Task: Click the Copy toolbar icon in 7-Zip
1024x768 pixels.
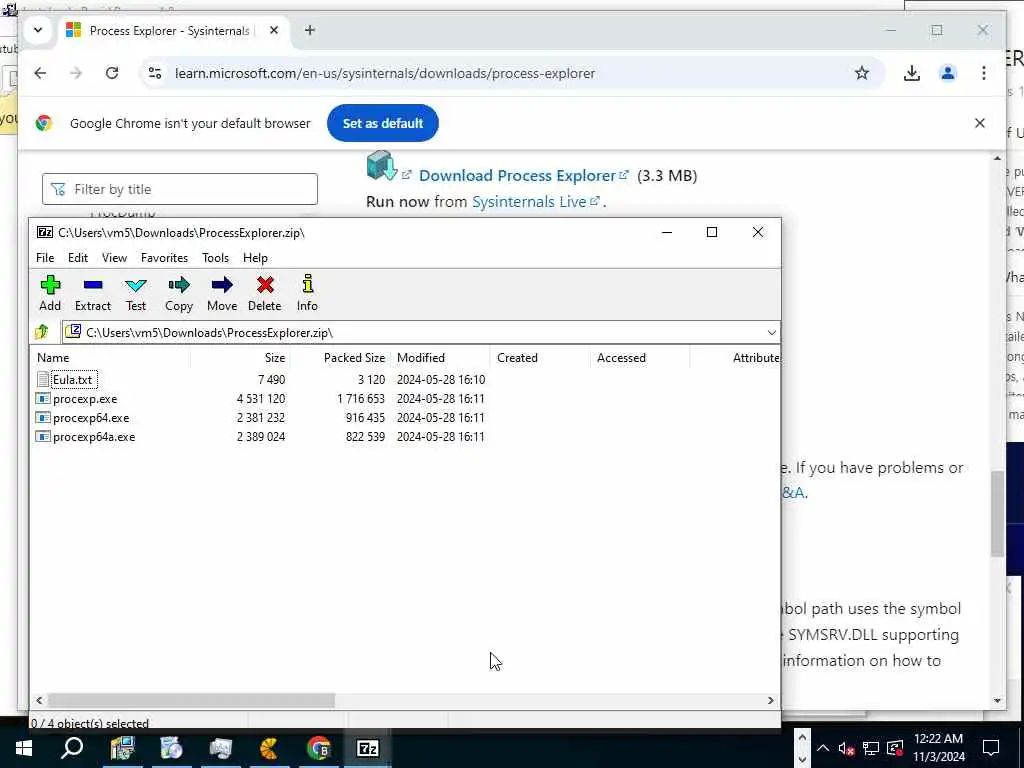Action: click(x=178, y=293)
